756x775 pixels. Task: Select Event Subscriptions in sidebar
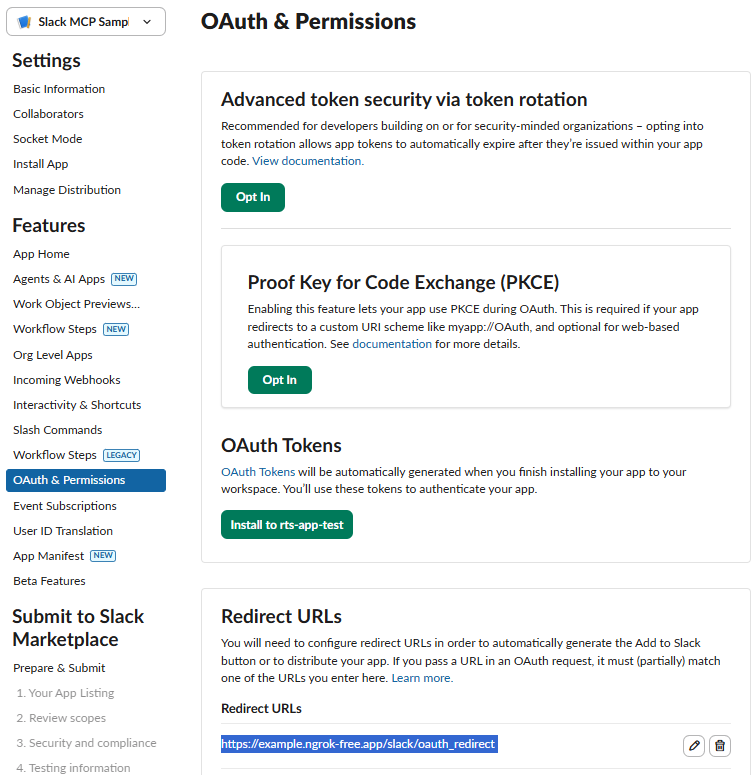[65, 506]
